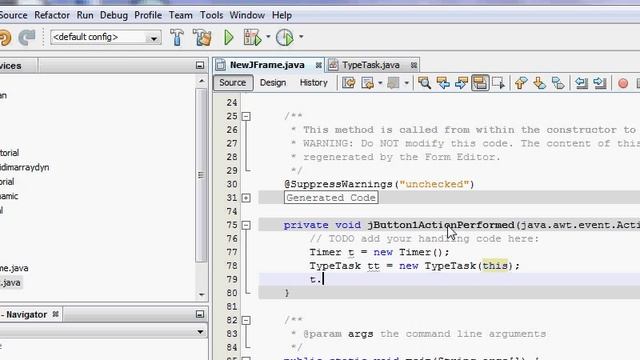This screenshot has width=640, height=360.
Task: Click the Profile Project icon
Action: point(285,38)
